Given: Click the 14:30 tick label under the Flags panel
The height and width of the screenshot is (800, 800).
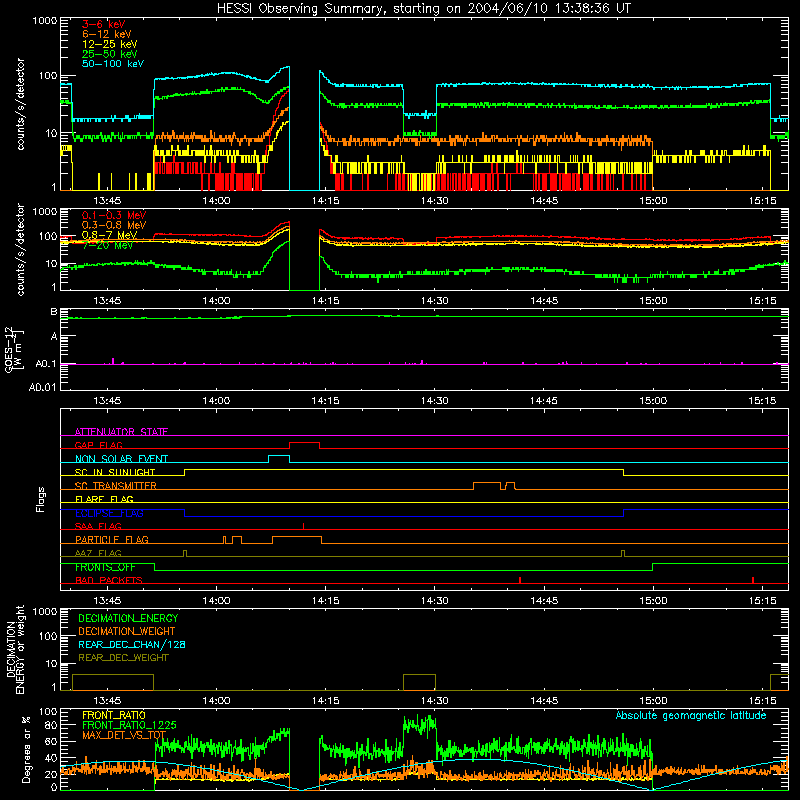Looking at the screenshot, I should coord(435,601).
